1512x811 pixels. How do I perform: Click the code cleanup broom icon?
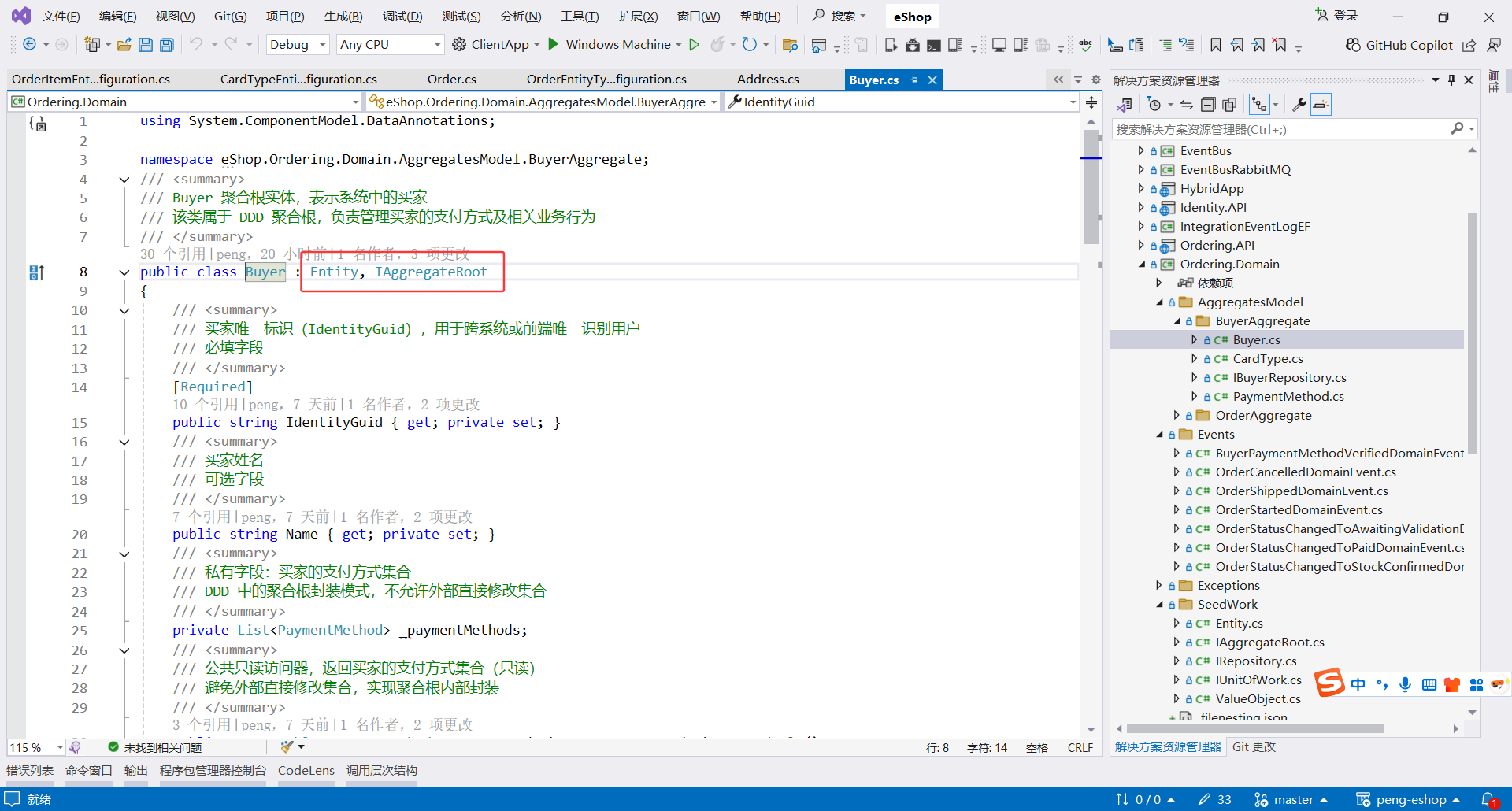point(287,746)
